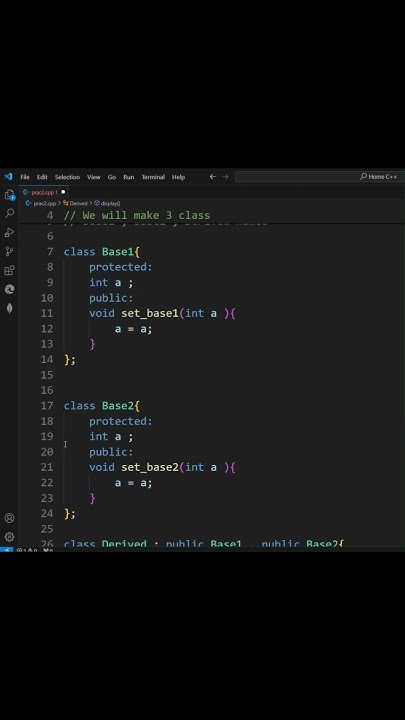Open the Explorer view in activity bar
This screenshot has height=720, width=405.
pos(9,195)
